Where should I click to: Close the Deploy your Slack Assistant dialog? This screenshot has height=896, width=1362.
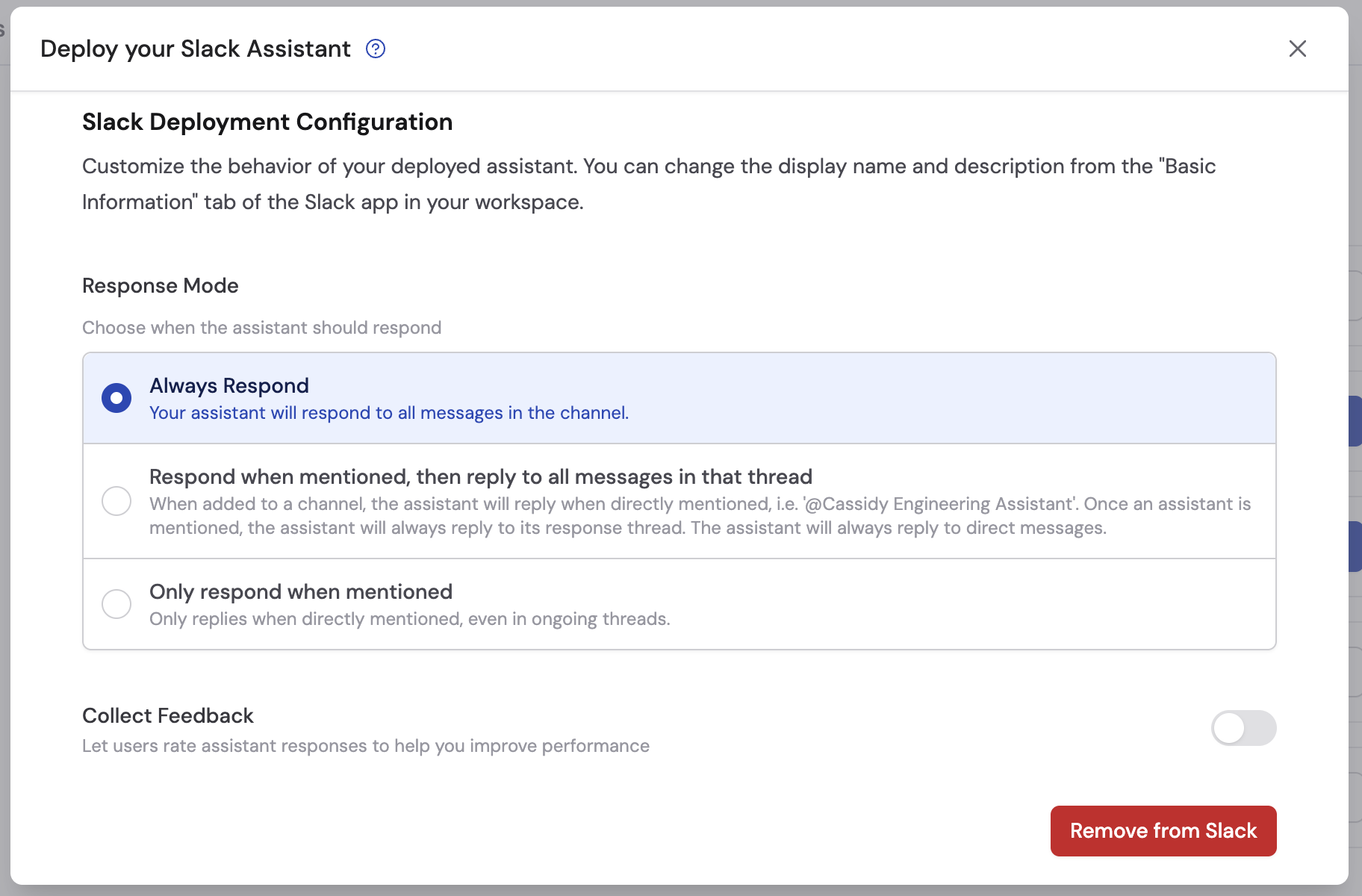click(1298, 49)
